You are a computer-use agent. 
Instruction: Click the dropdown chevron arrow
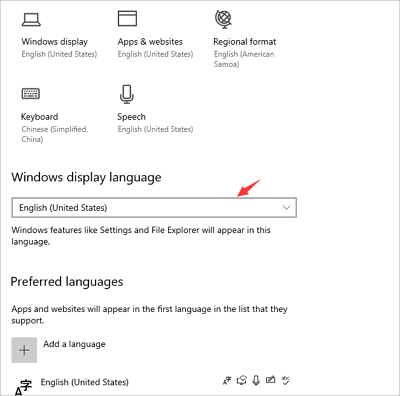coord(286,208)
